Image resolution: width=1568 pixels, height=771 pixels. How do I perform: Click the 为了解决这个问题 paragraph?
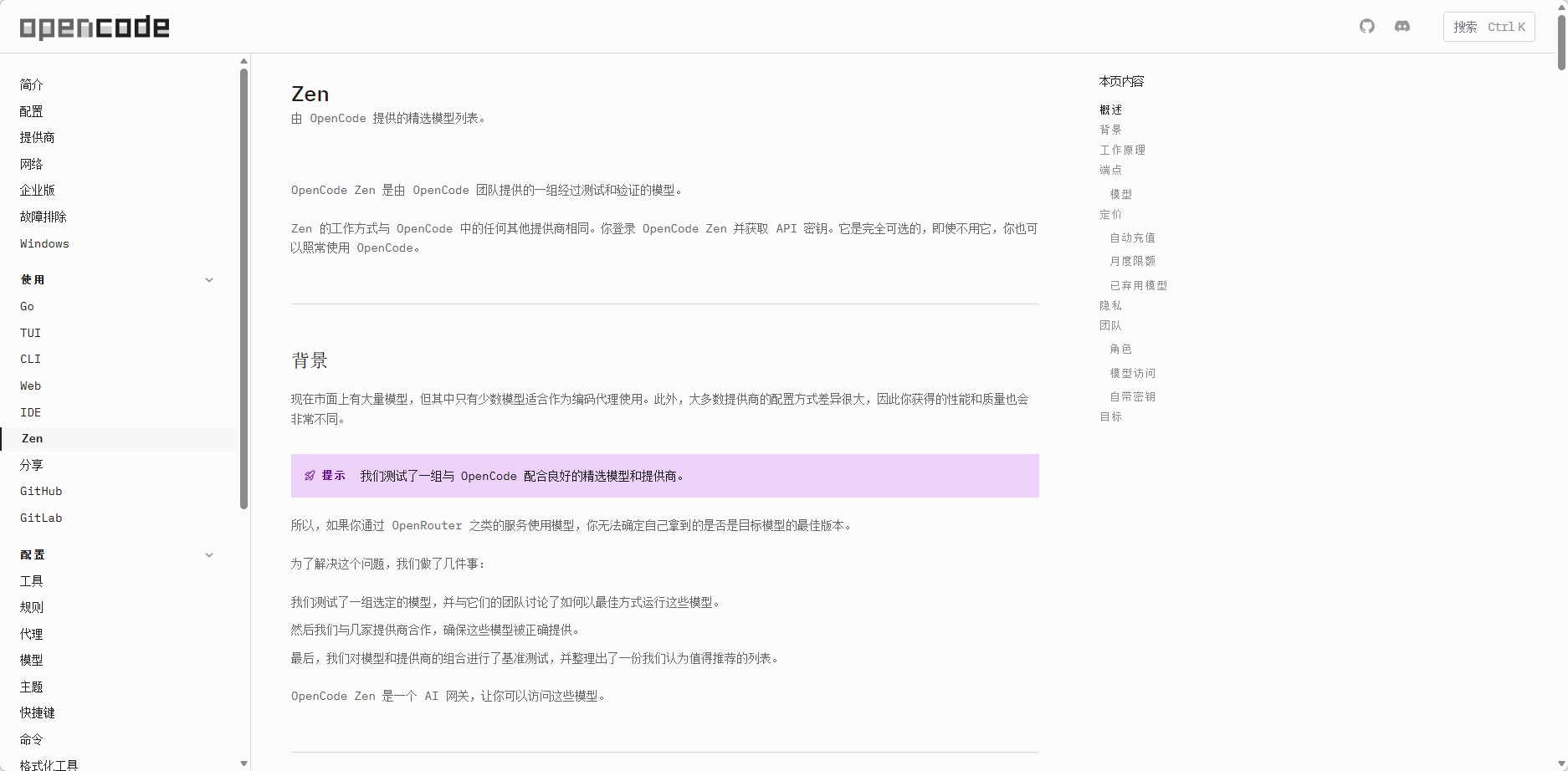pyautogui.click(x=388, y=564)
